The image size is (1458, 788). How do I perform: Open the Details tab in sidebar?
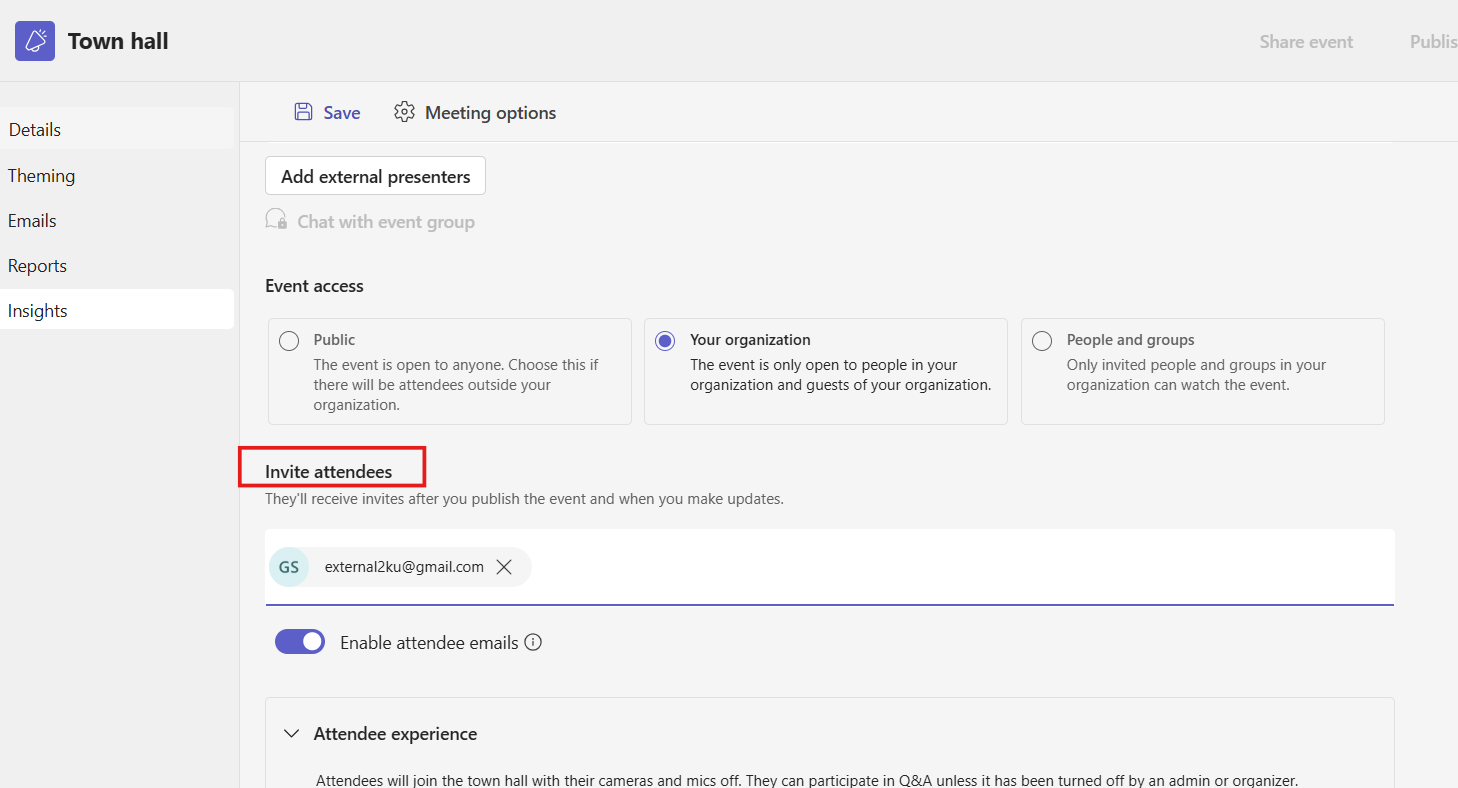point(35,130)
